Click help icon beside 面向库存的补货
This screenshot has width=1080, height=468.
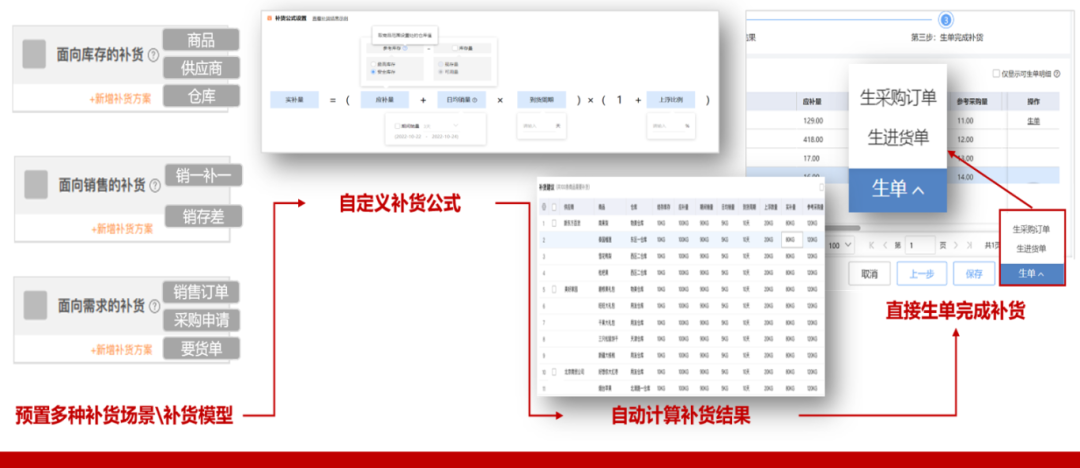point(153,57)
